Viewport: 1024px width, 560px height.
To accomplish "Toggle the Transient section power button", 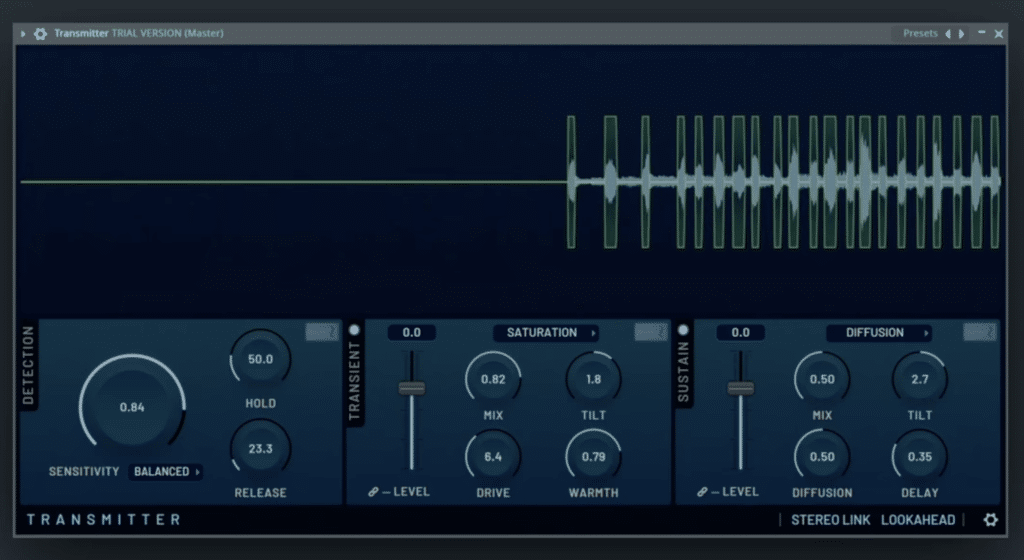I will pyautogui.click(x=355, y=330).
